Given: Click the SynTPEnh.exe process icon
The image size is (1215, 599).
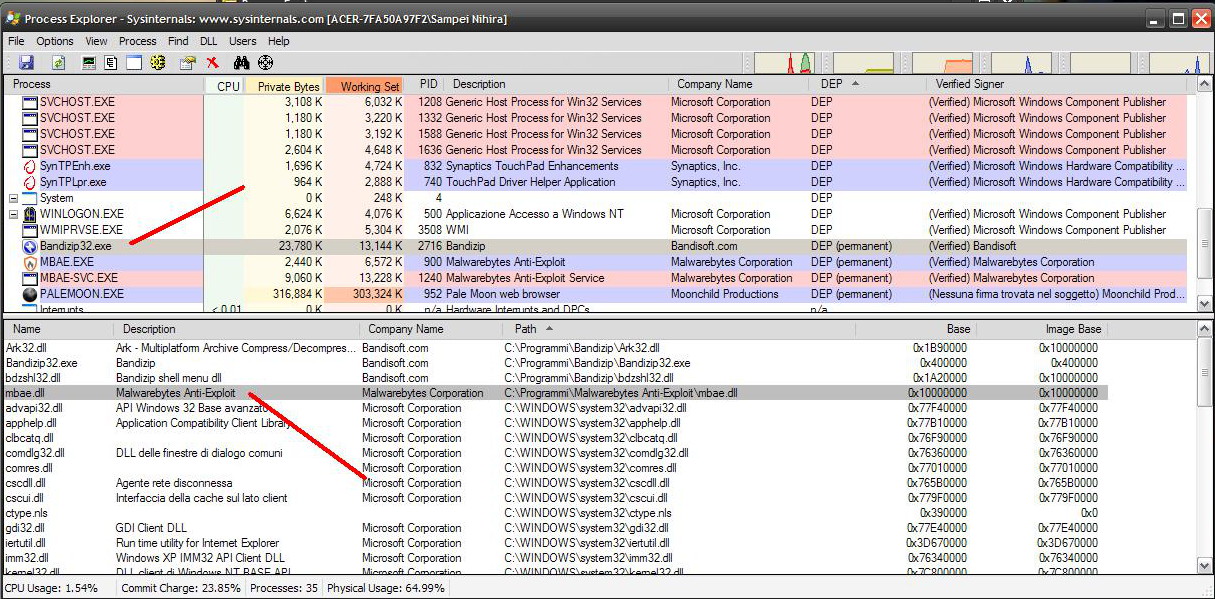Looking at the screenshot, I should point(30,166).
